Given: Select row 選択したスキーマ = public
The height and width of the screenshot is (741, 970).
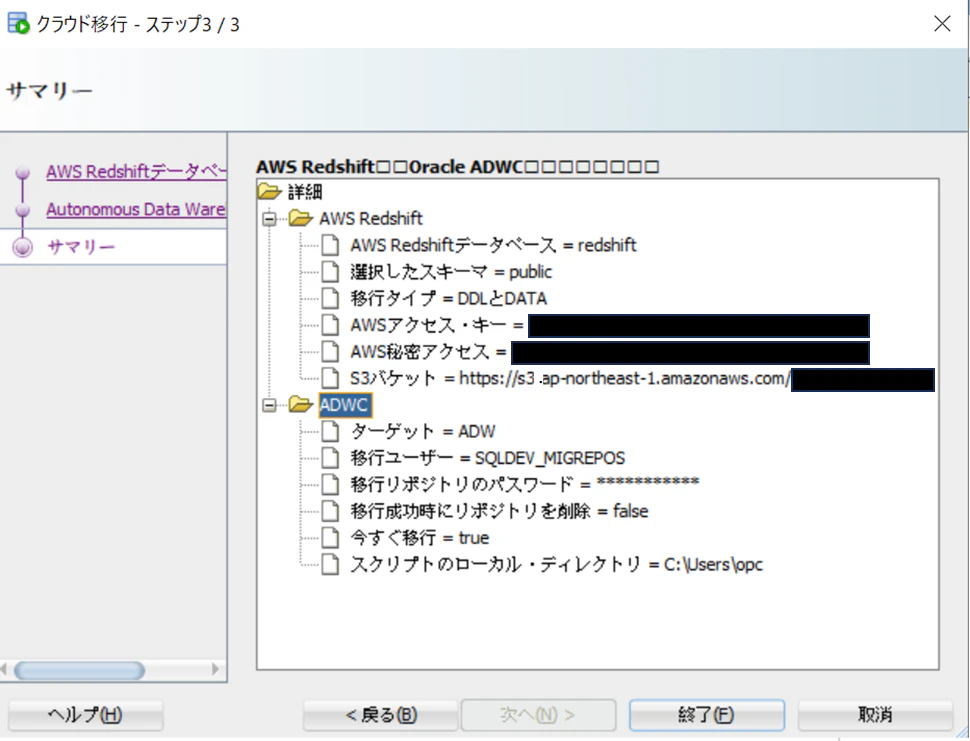Looking at the screenshot, I should pyautogui.click(x=451, y=272).
